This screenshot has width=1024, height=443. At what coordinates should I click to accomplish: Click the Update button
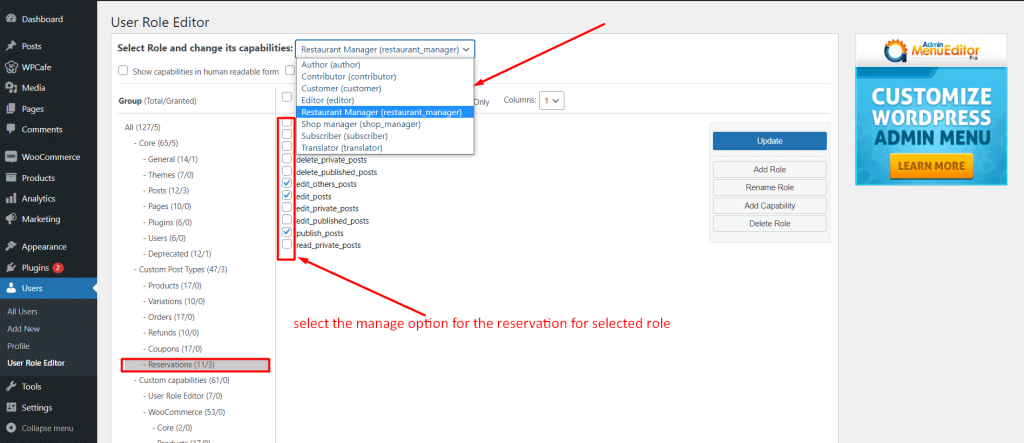[x=769, y=140]
